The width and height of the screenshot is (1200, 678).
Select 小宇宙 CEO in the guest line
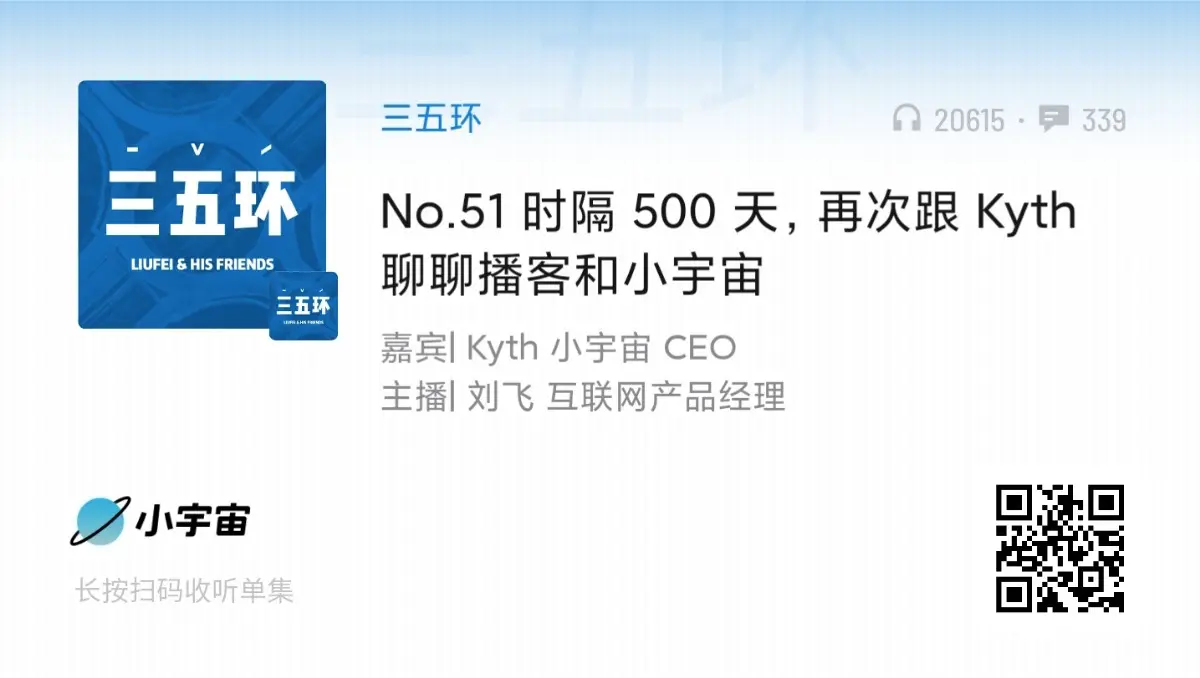644,348
